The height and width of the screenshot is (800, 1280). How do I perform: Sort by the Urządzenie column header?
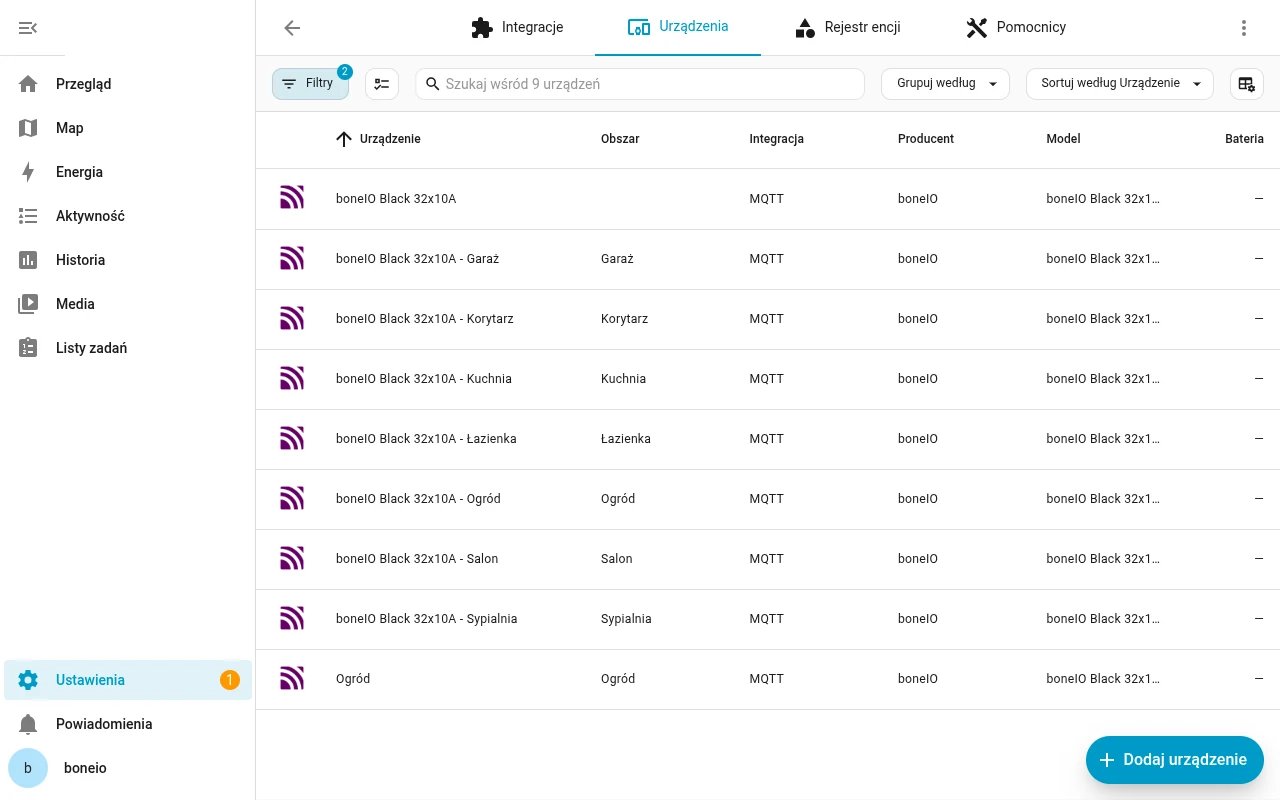click(x=390, y=139)
